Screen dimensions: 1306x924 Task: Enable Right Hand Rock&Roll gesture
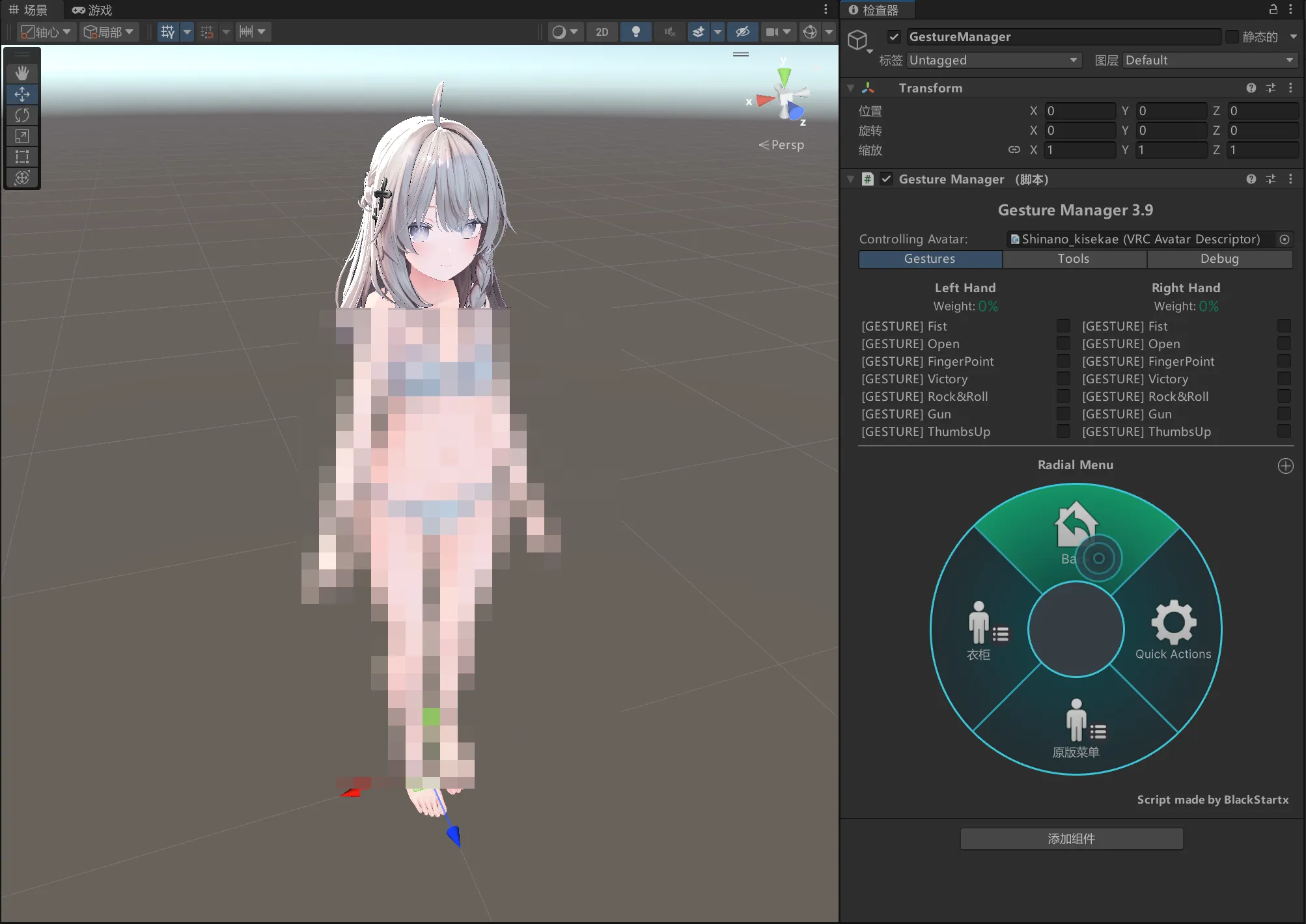tap(1284, 396)
